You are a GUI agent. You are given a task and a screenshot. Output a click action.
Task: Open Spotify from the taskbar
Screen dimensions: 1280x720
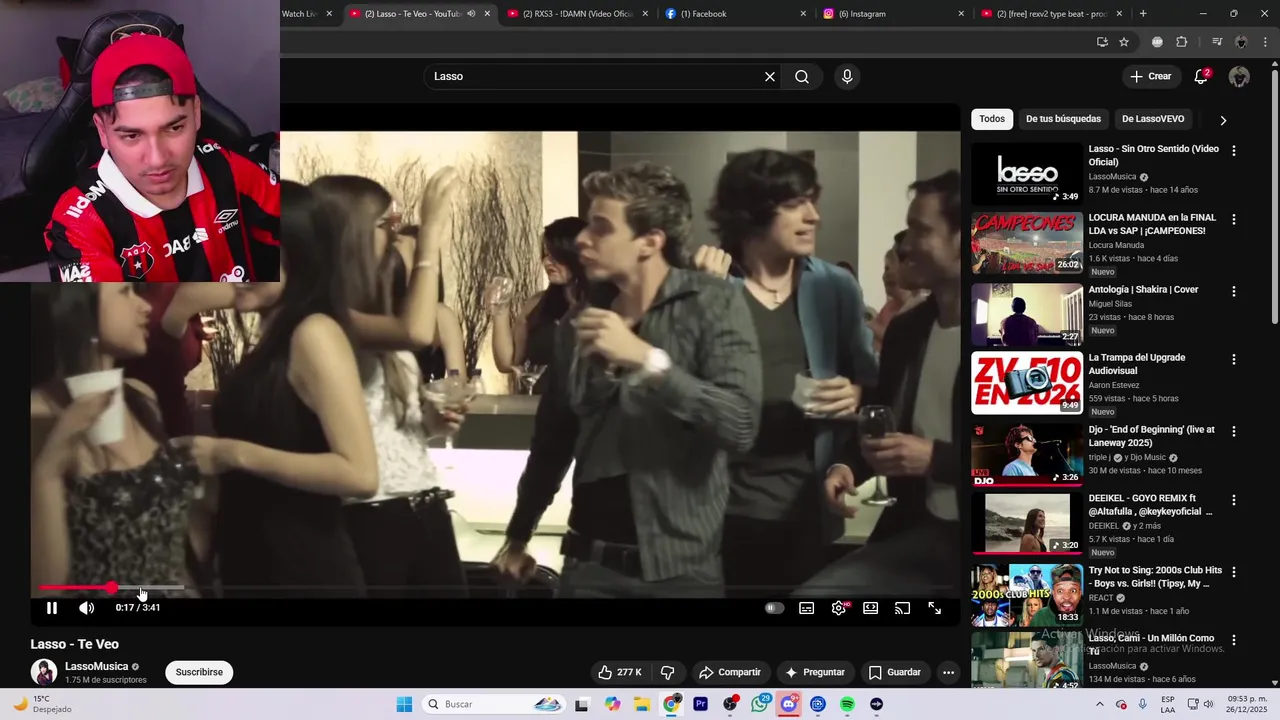point(847,704)
